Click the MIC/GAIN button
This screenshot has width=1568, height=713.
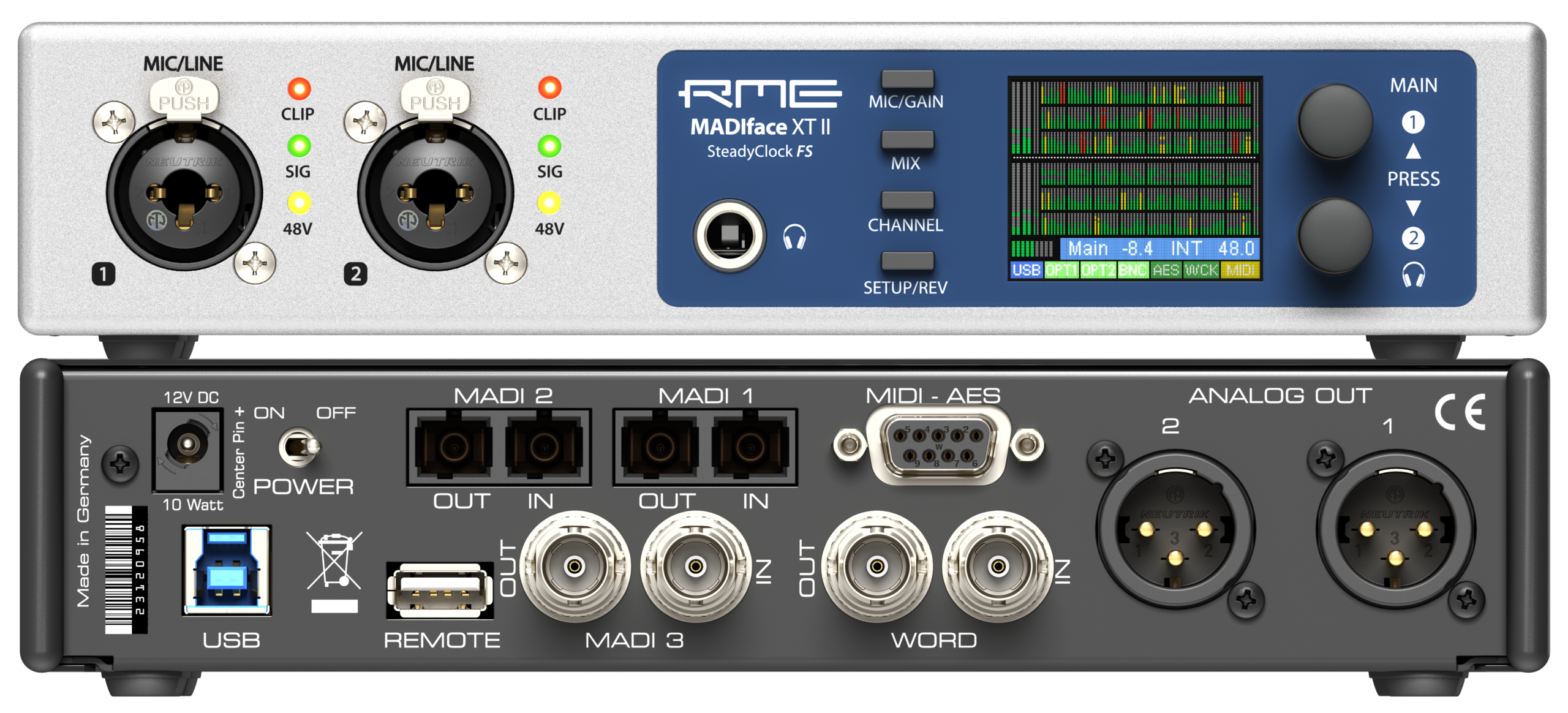(907, 79)
